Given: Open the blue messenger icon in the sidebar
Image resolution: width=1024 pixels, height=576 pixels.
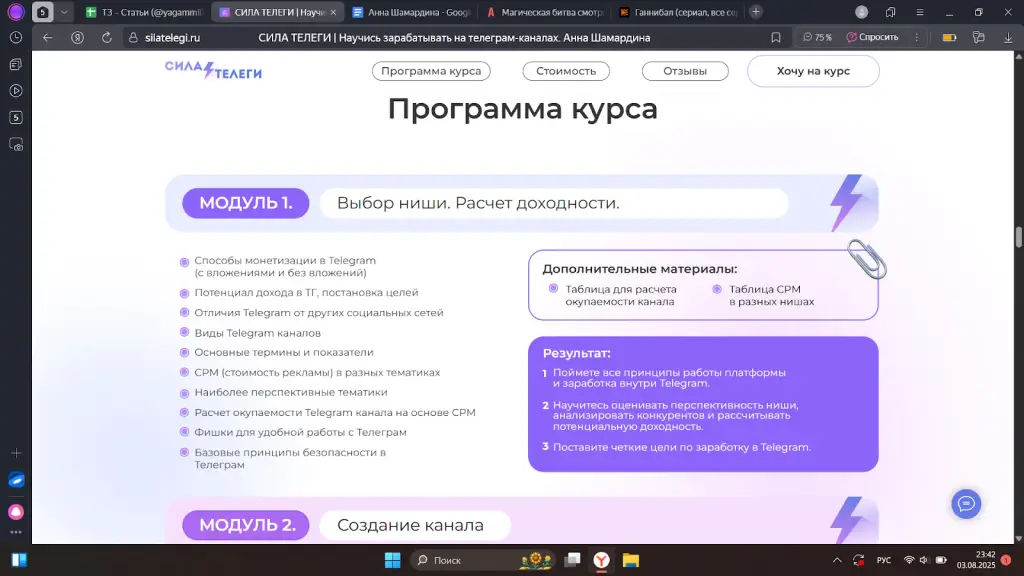Looking at the screenshot, I should tap(16, 480).
